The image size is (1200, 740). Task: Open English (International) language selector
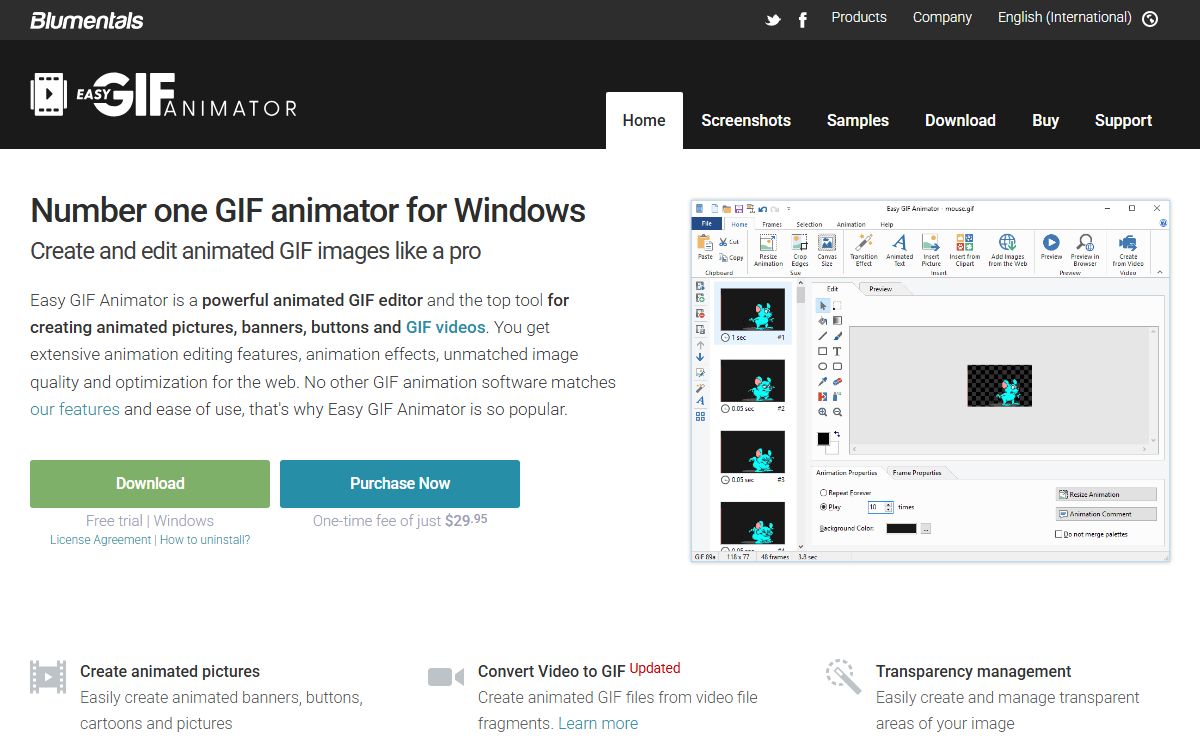pyautogui.click(x=1077, y=18)
